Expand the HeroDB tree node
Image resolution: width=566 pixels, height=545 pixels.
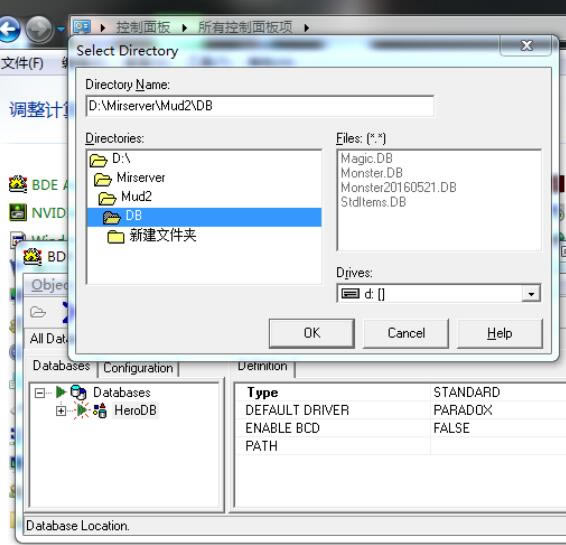pyautogui.click(x=61, y=411)
